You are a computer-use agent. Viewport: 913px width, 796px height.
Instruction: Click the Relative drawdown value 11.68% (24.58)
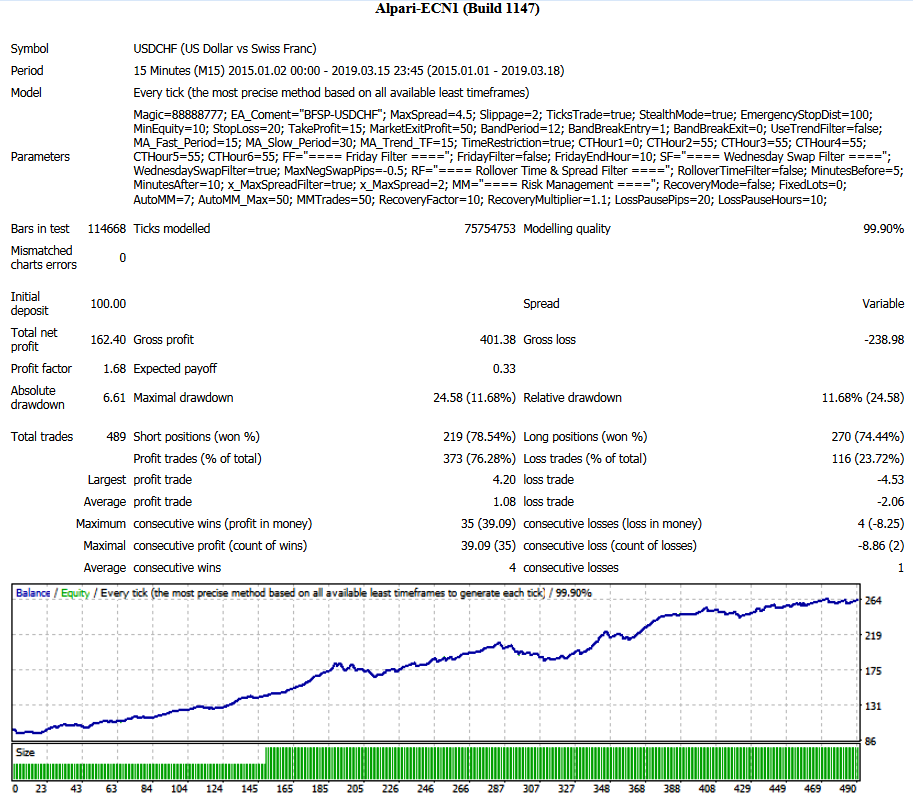point(863,398)
